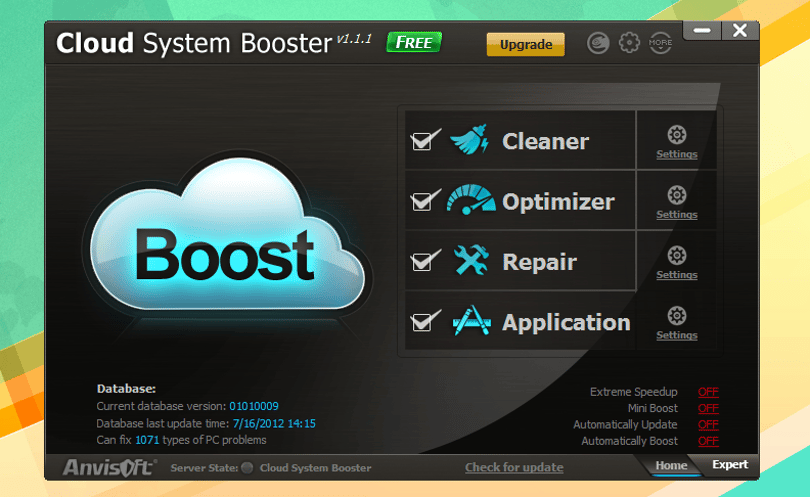Open Optimizer settings gear
810x497 pixels.
[x=677, y=195]
